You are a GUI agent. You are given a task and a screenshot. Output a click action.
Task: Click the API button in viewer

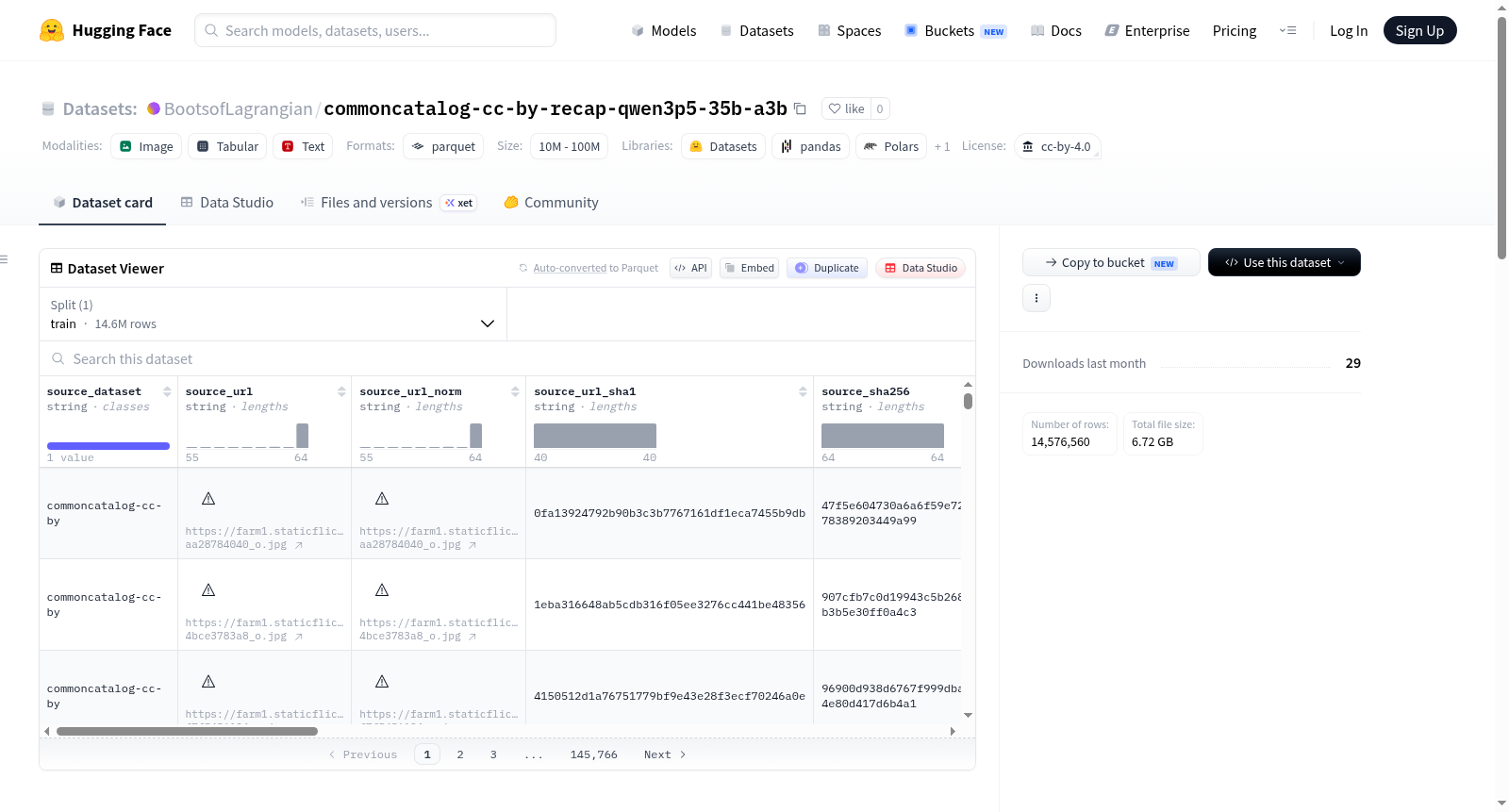point(690,268)
